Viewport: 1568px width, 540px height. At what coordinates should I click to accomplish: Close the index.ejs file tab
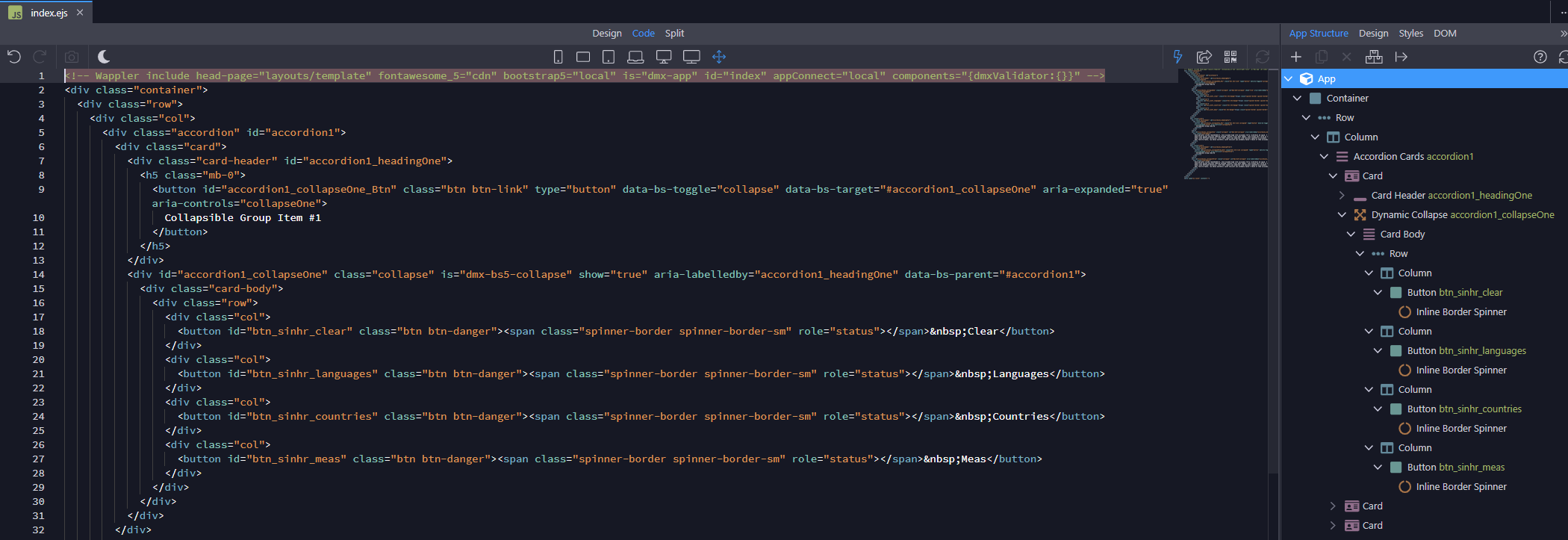[80, 13]
